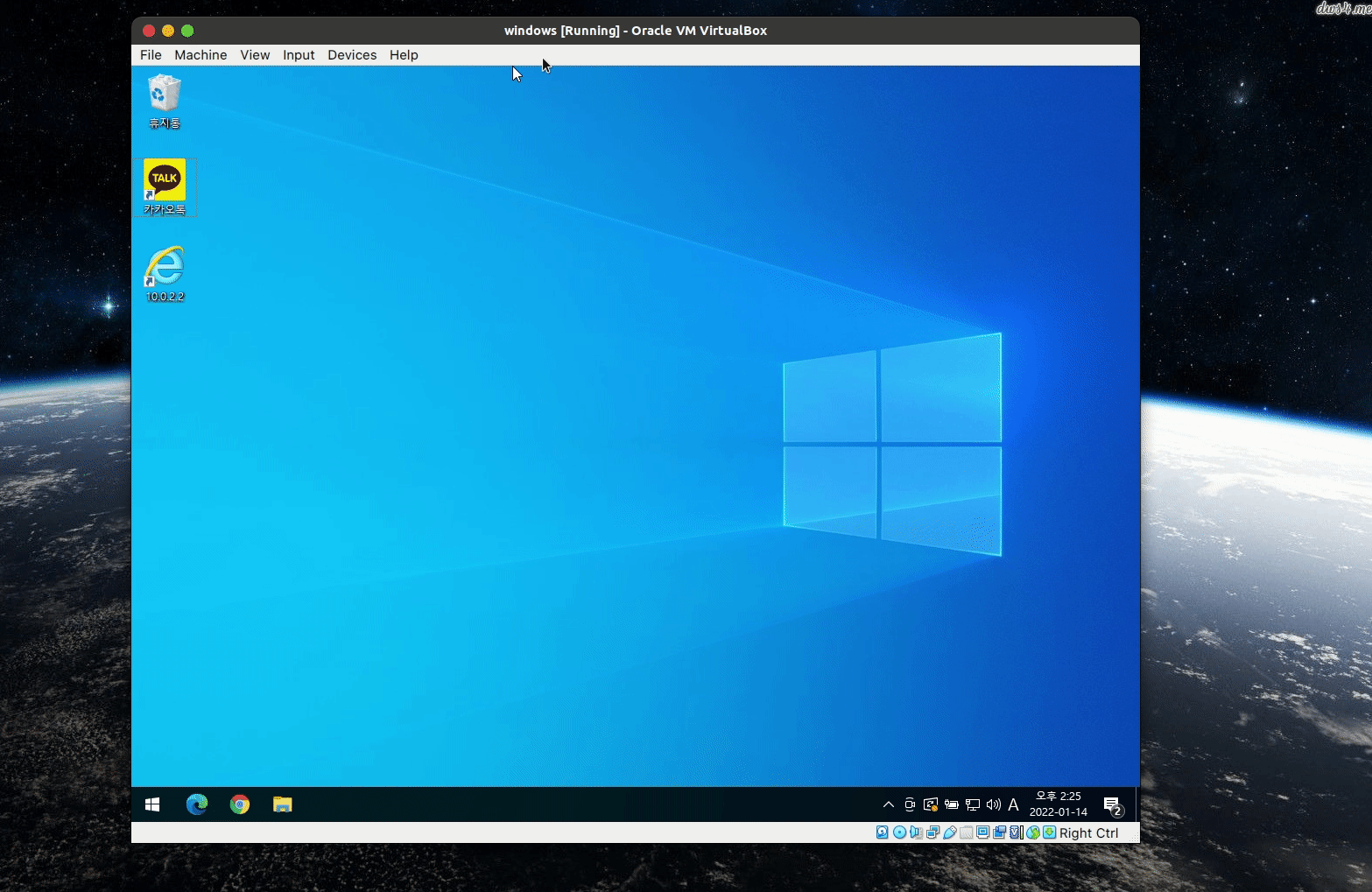Click the VirtualBox shared folders indicator
1372x892 pixels.
click(967, 832)
